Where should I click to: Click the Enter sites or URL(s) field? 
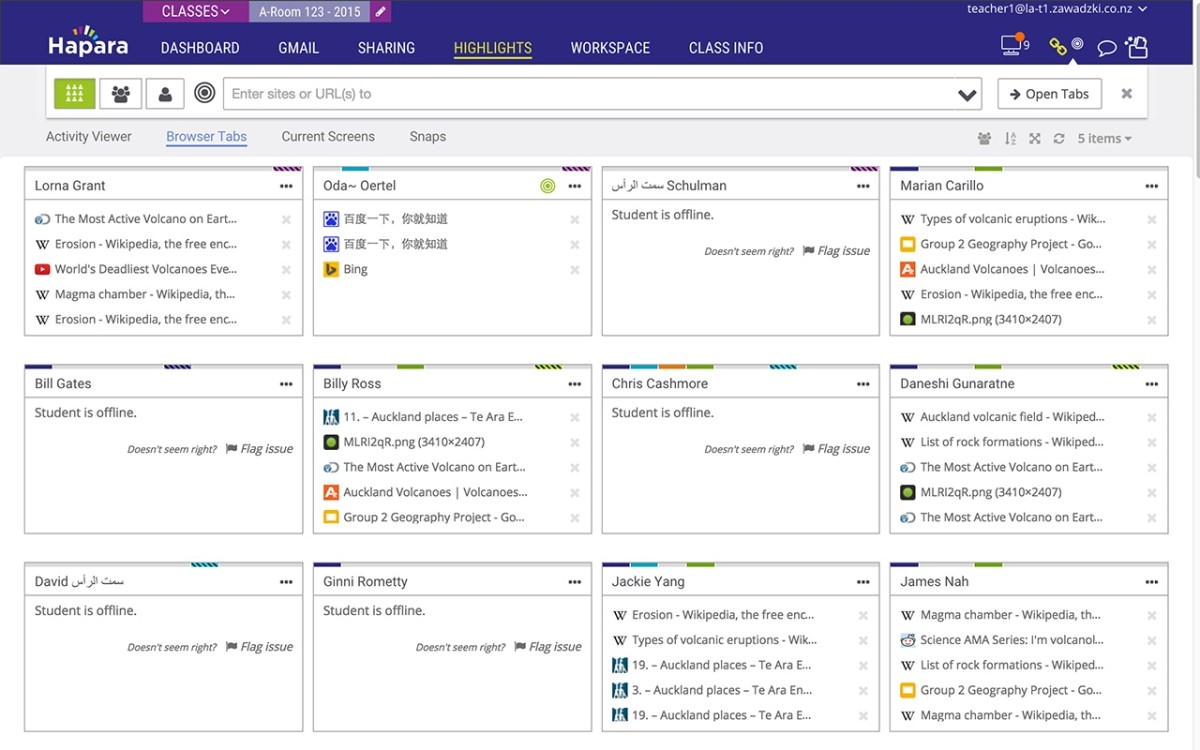(588, 94)
